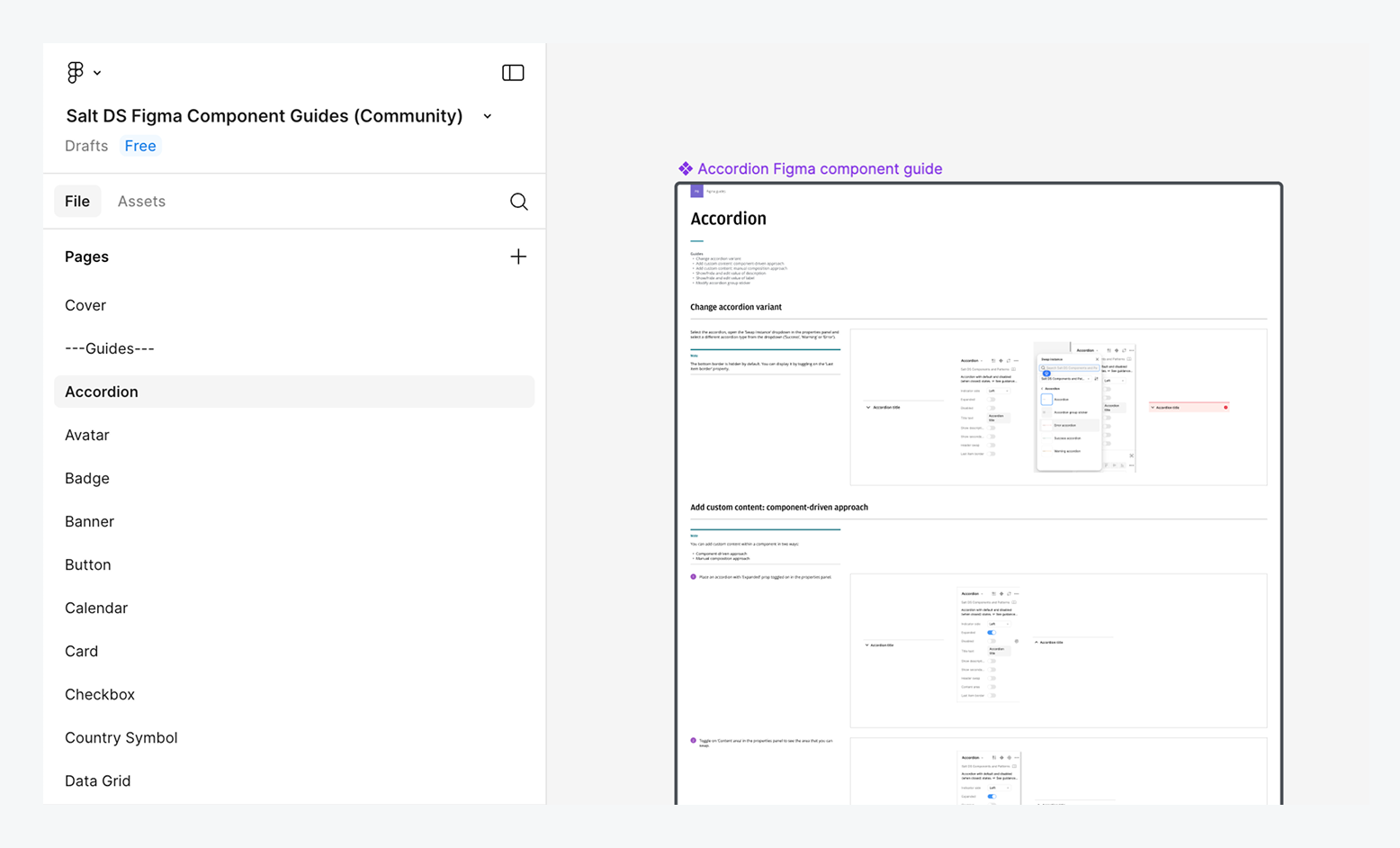
Task: Click the Change accordion variant section heading
Action: 736,307
